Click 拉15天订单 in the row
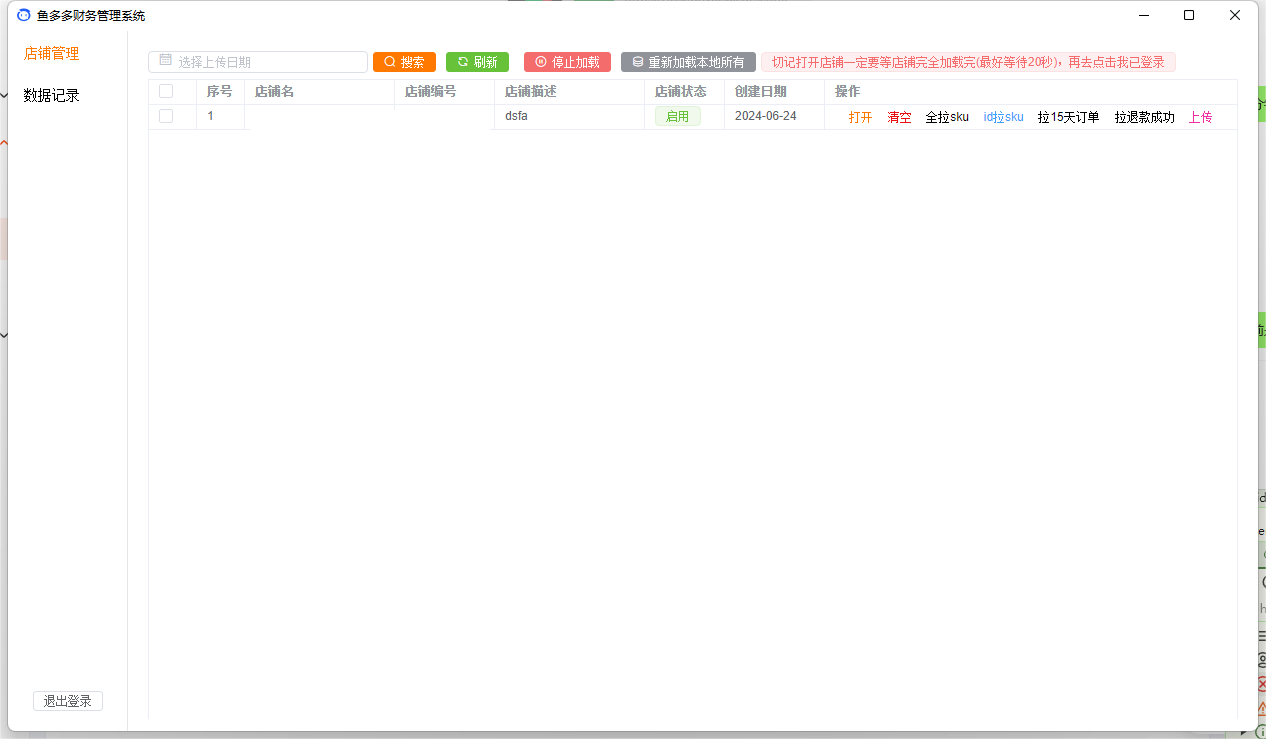 (1068, 117)
